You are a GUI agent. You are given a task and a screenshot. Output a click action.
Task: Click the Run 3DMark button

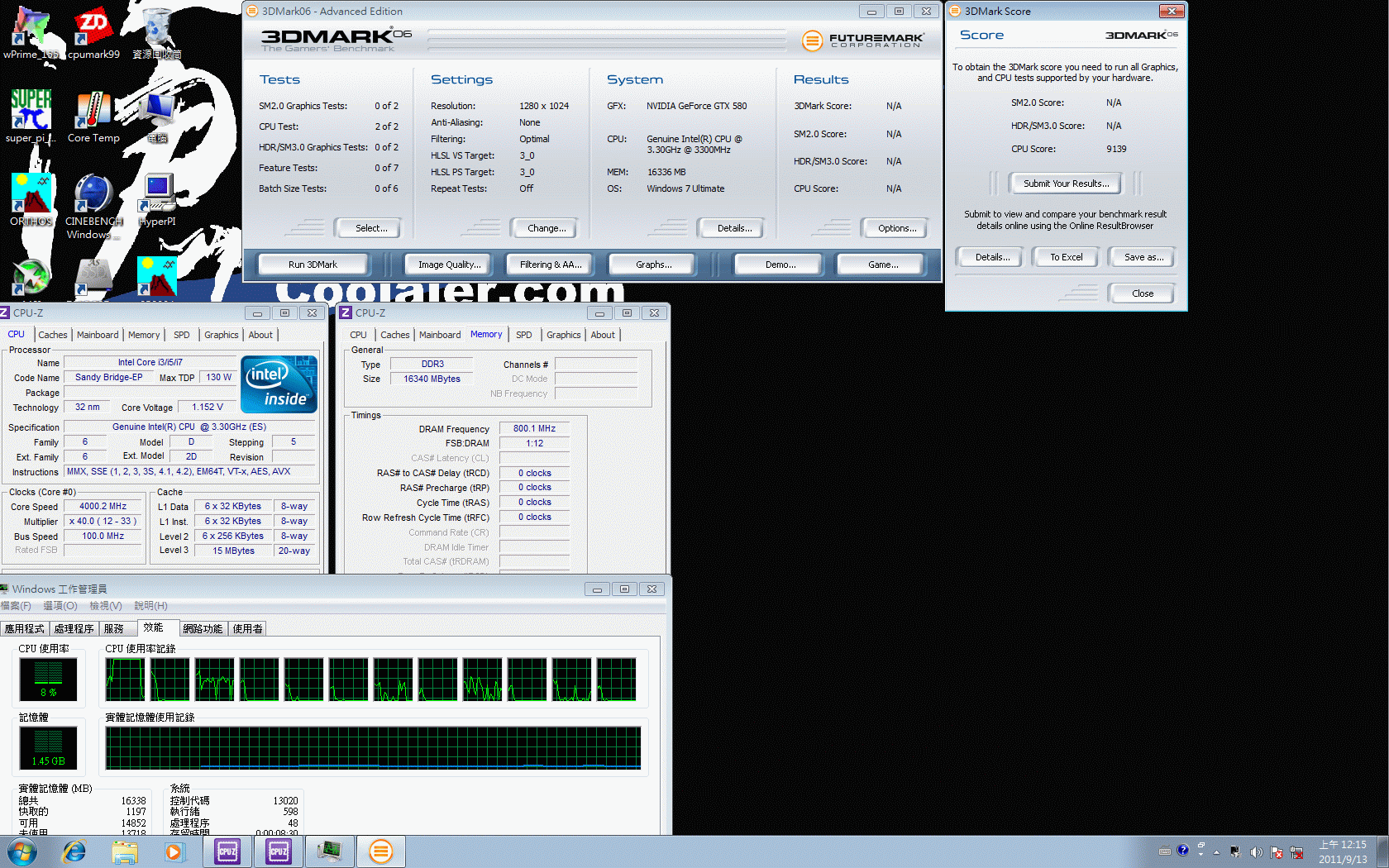click(313, 265)
